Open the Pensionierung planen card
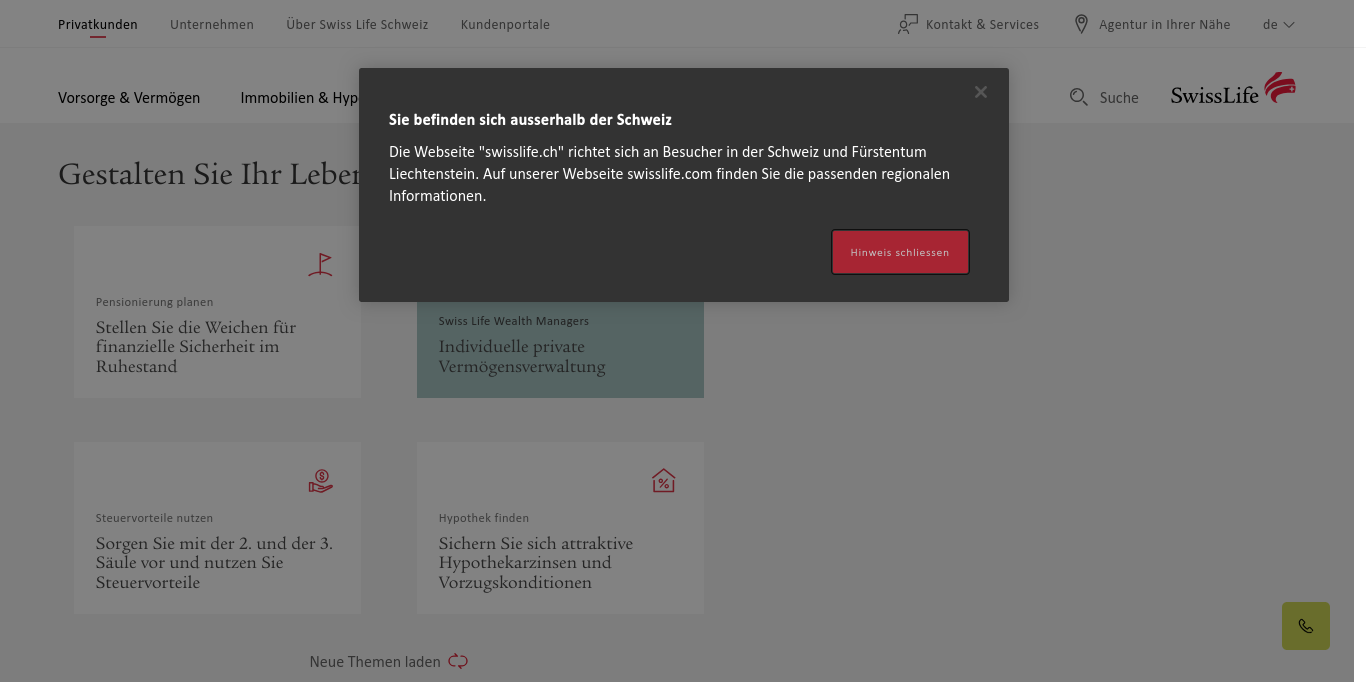1366x682 pixels. click(217, 312)
